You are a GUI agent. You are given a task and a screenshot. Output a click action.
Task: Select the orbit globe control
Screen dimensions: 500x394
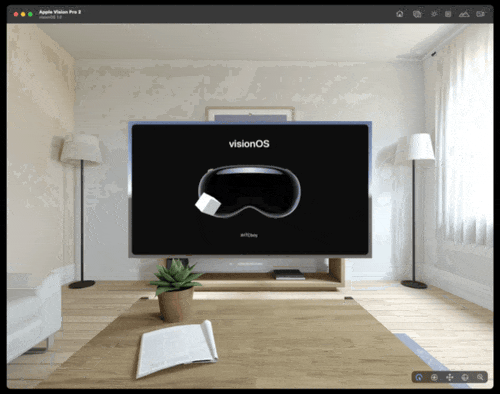465,377
